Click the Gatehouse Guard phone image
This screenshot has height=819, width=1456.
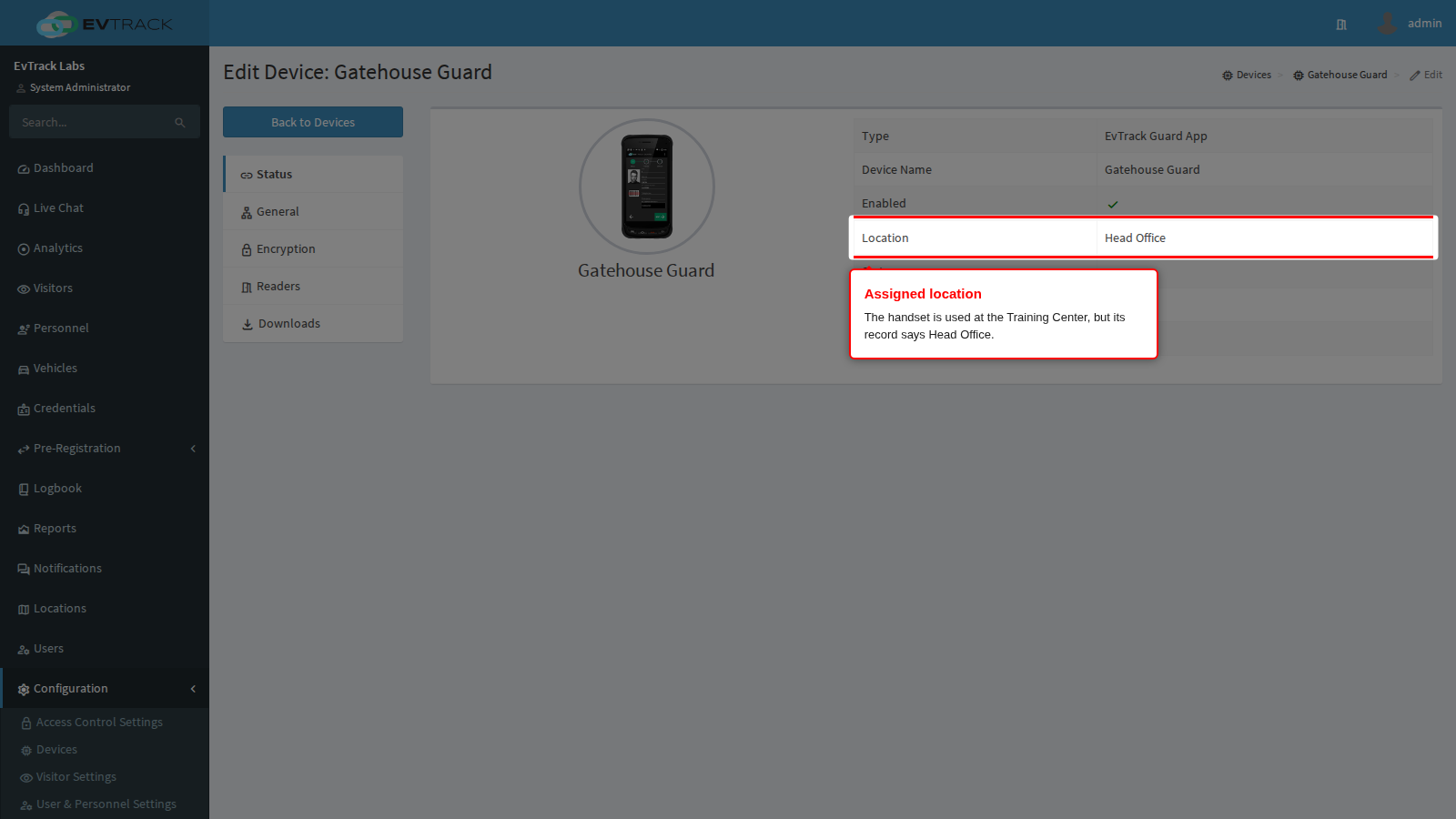[x=647, y=187]
